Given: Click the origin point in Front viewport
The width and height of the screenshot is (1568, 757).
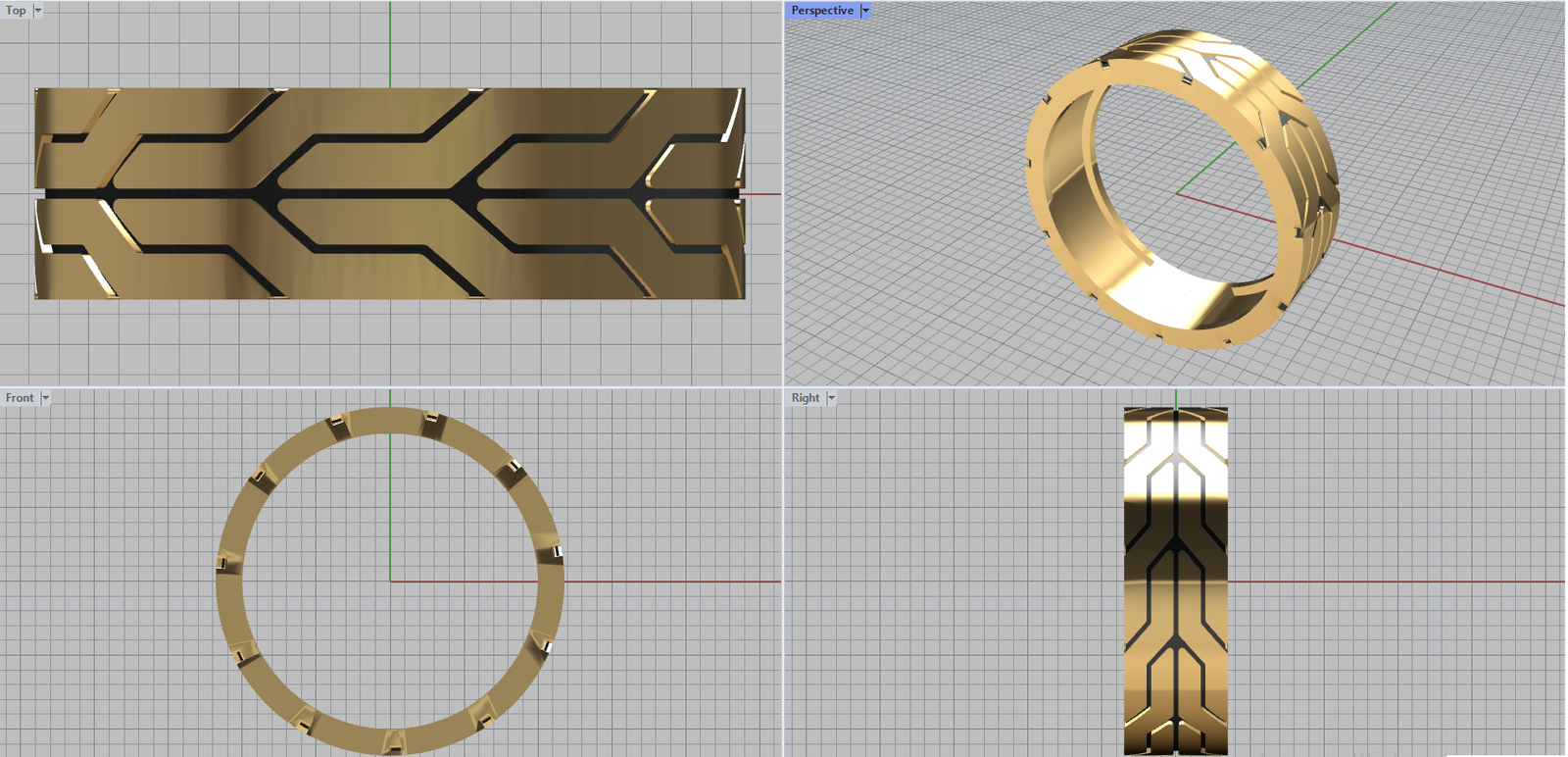Looking at the screenshot, I should pyautogui.click(x=390, y=581).
